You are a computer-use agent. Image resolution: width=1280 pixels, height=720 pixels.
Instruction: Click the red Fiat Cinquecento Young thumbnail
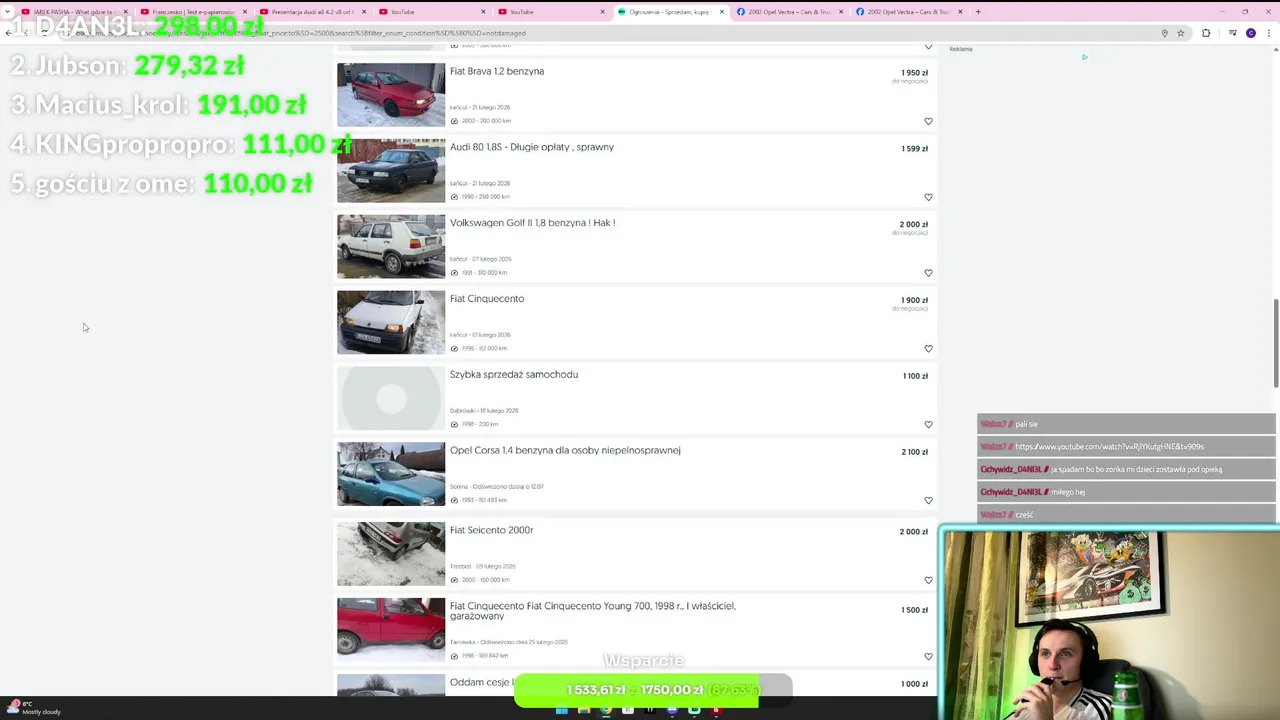pos(391,630)
